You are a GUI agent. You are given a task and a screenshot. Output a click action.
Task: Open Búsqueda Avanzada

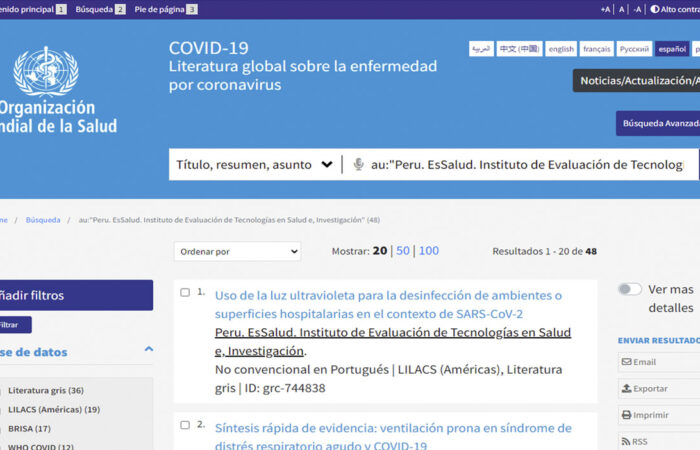tap(658, 123)
